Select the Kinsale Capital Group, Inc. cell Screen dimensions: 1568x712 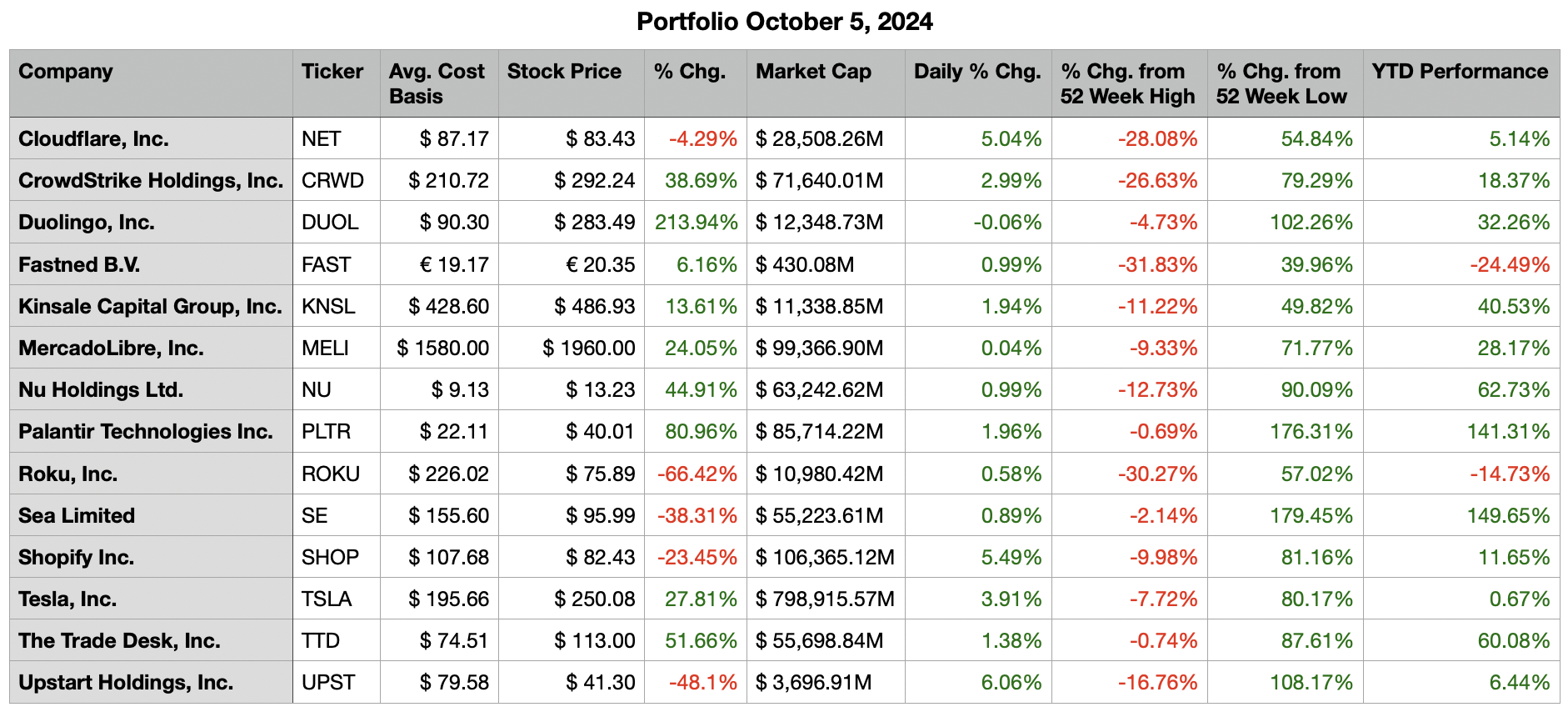(x=150, y=307)
